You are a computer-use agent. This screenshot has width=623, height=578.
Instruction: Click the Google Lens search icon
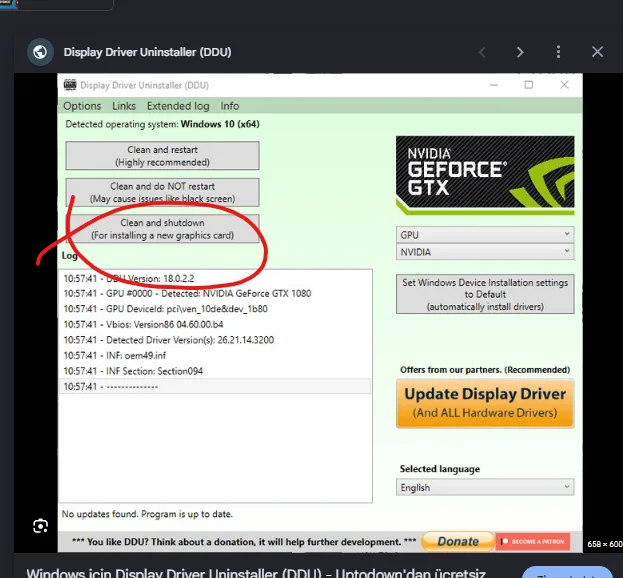40,526
